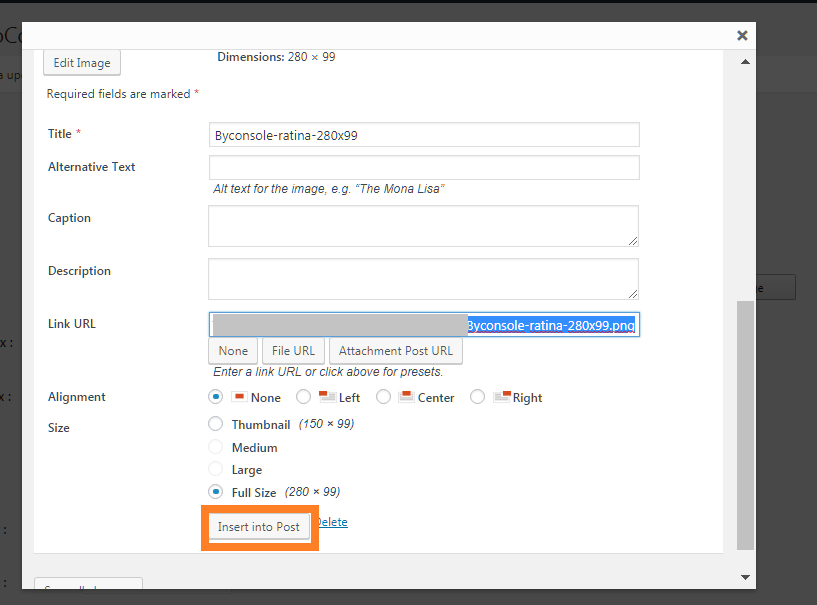The height and width of the screenshot is (605, 817).
Task: Click the Delete link
Action: point(332,522)
